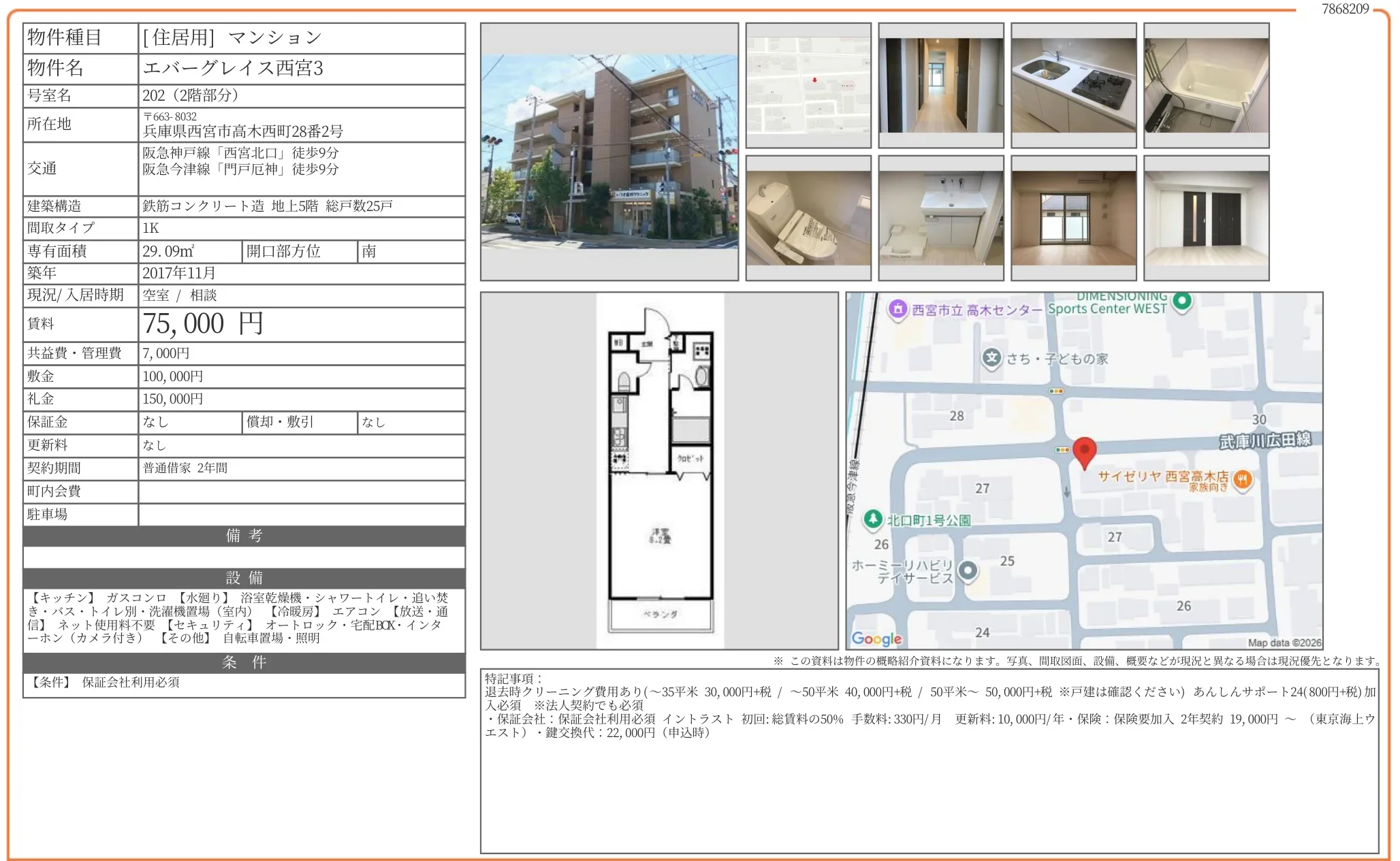Click the Sachi Kodomo no Ie icon
The width and height of the screenshot is (1400, 861).
[992, 357]
